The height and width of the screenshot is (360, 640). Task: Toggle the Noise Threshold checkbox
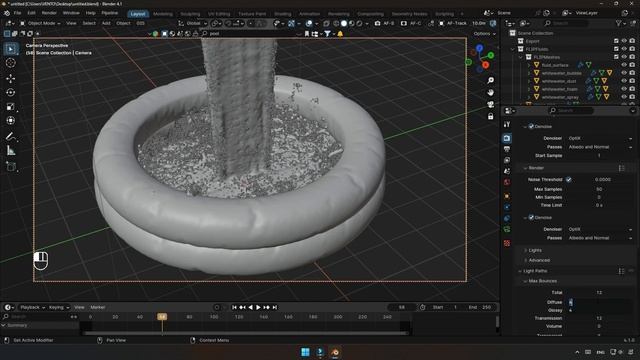(569, 180)
